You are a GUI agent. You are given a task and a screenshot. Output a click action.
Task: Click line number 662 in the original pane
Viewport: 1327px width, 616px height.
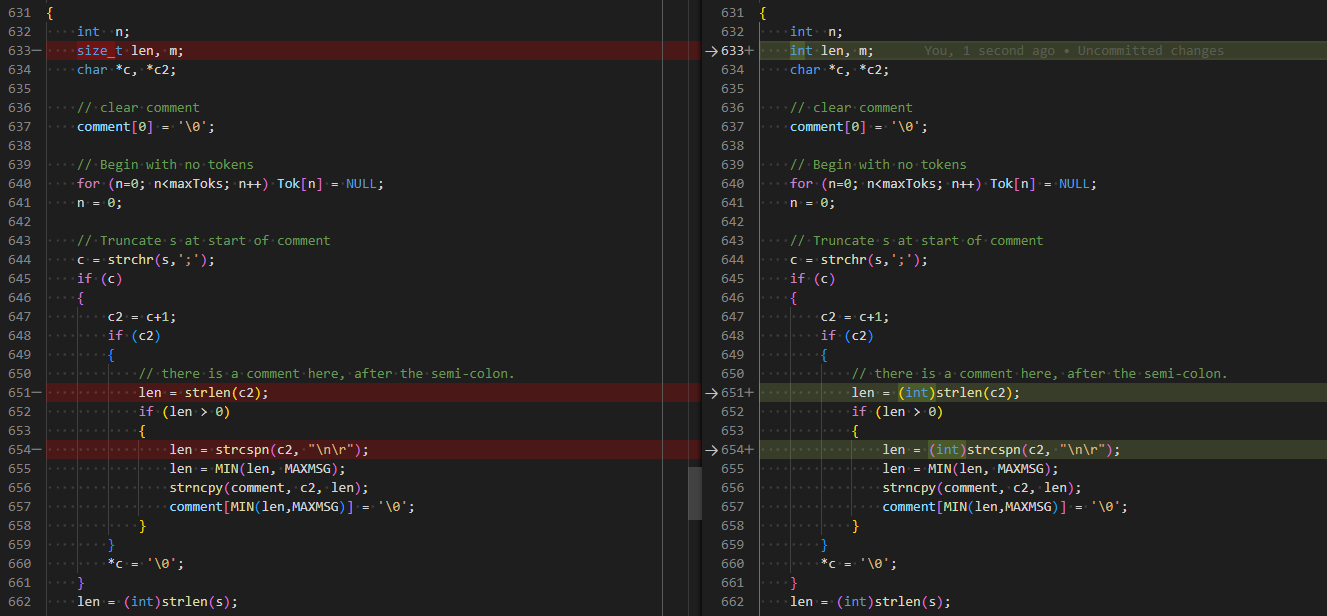tap(19, 602)
